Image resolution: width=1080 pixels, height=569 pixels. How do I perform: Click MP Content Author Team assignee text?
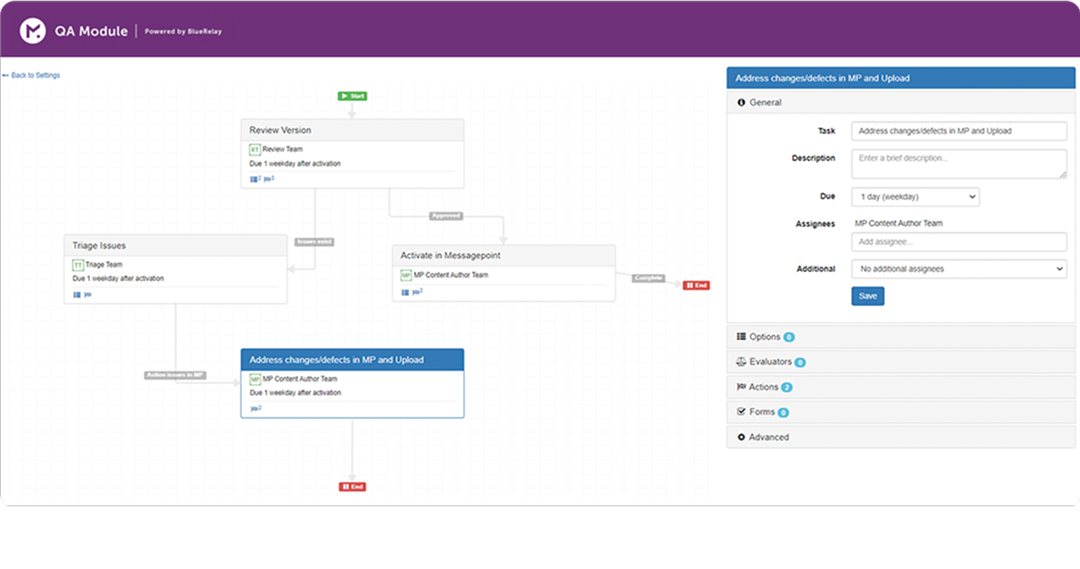point(898,223)
